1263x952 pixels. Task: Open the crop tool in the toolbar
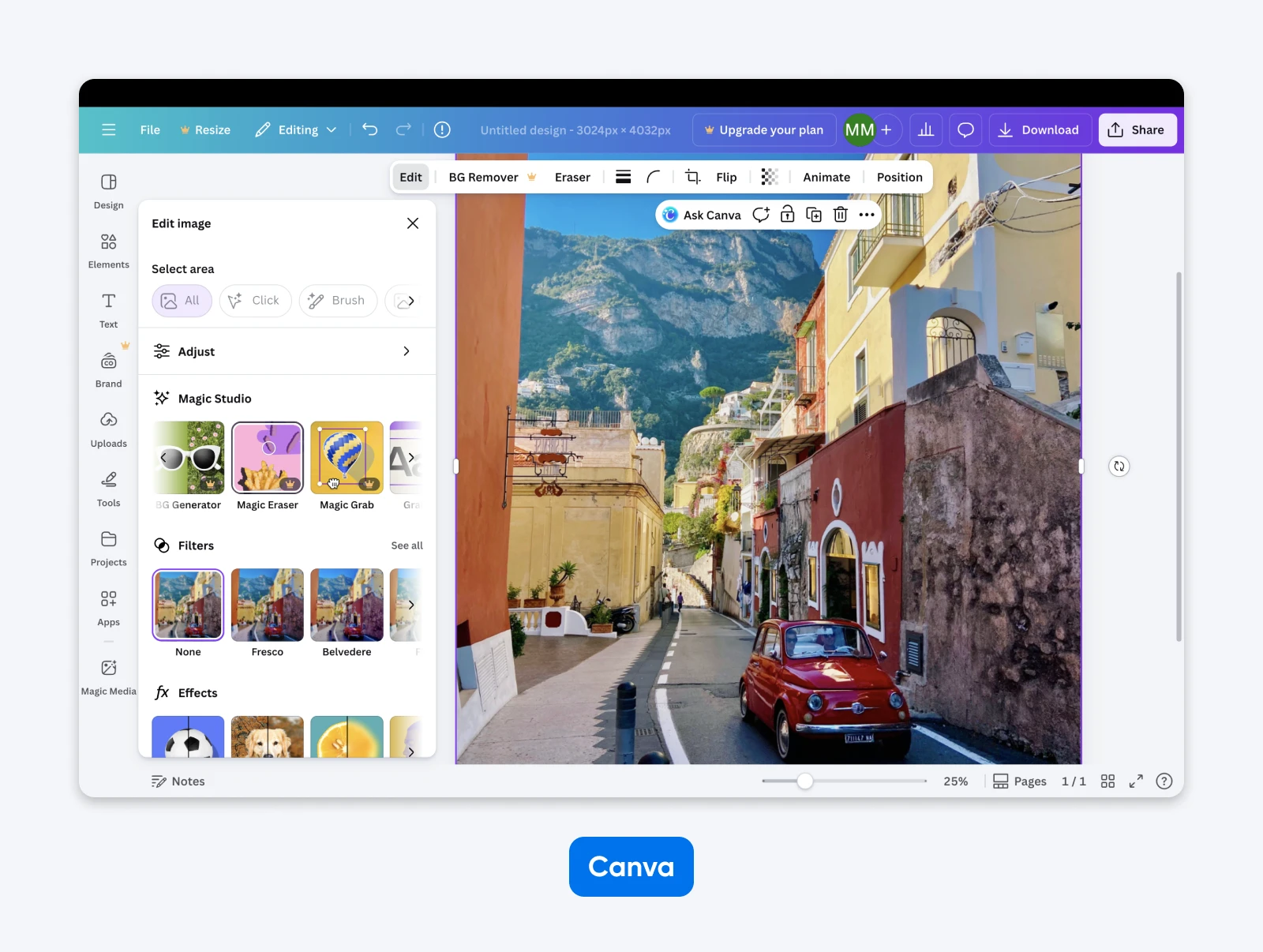coord(692,177)
